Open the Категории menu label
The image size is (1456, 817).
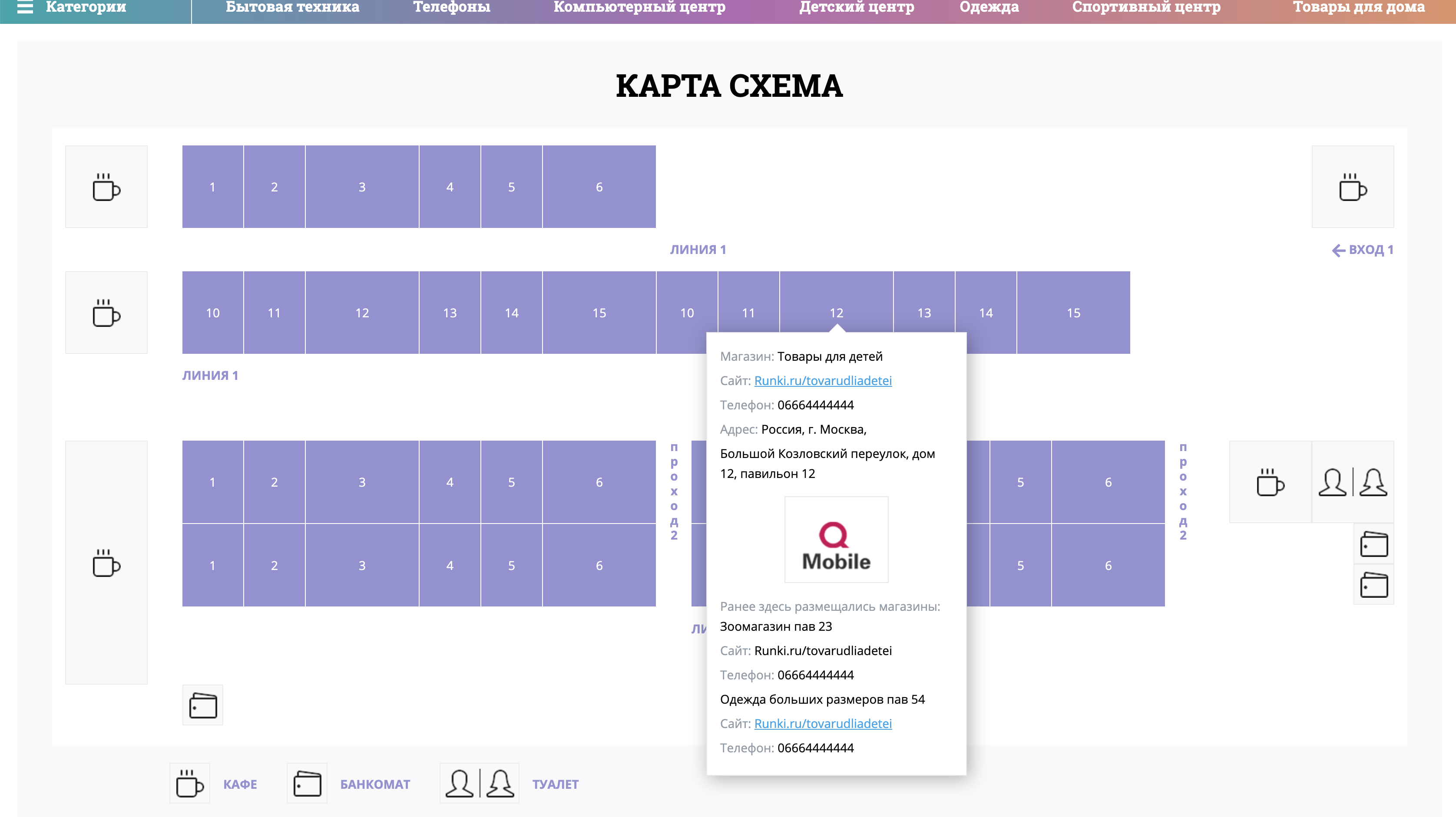86,7
